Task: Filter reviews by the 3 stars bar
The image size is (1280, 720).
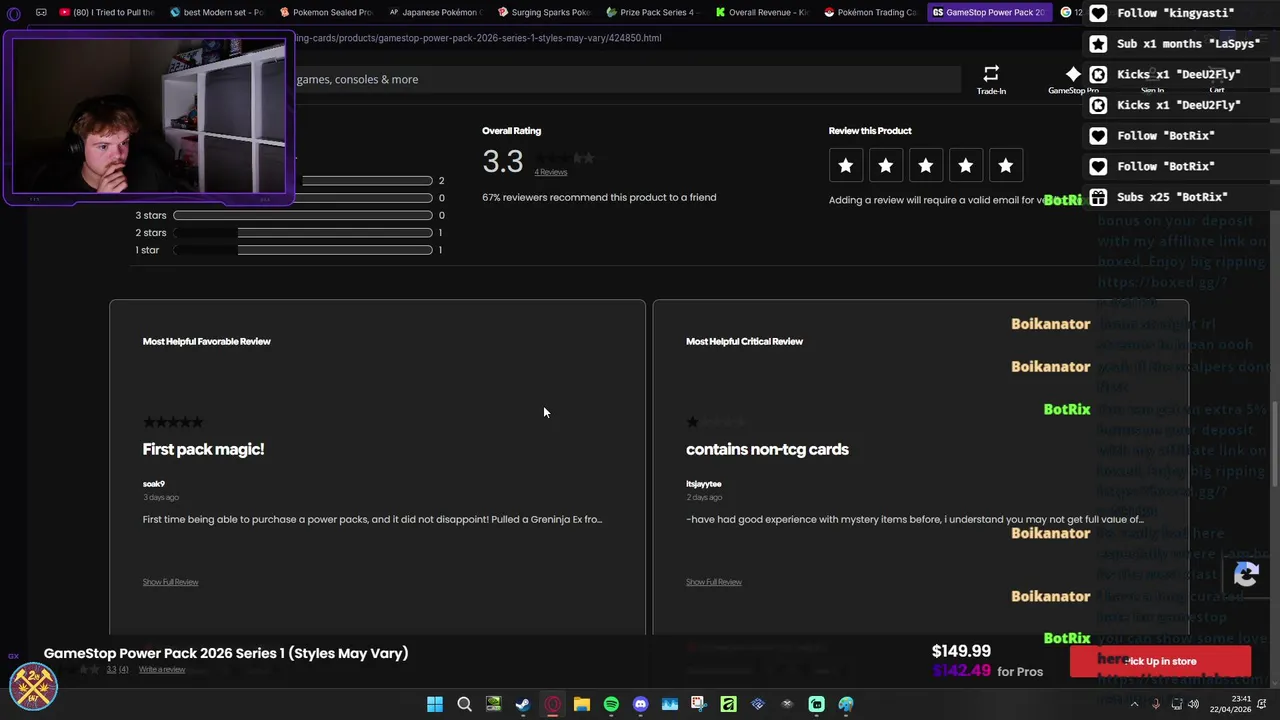Action: click(302, 215)
